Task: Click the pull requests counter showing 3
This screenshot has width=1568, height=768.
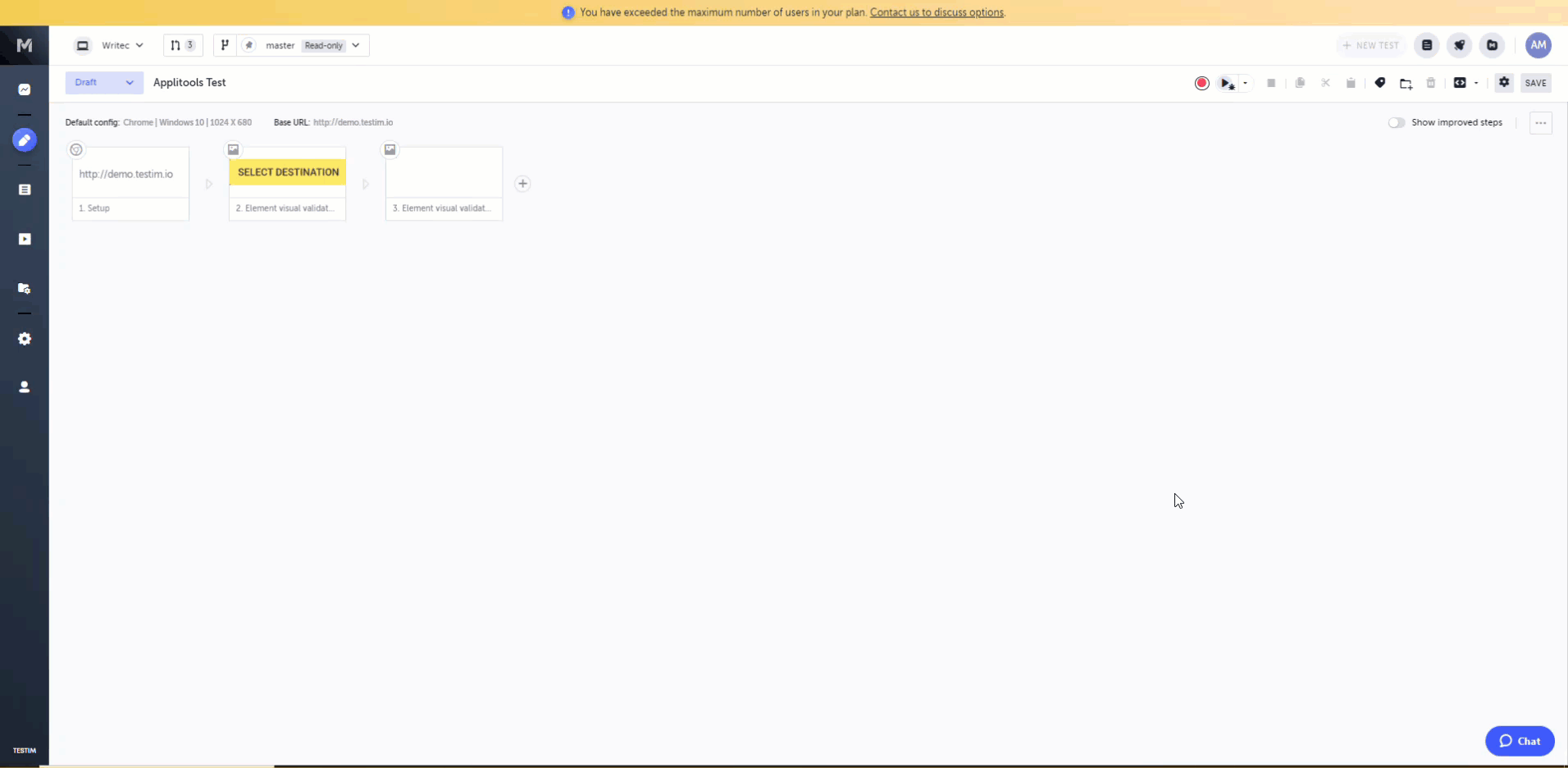Action: [183, 45]
